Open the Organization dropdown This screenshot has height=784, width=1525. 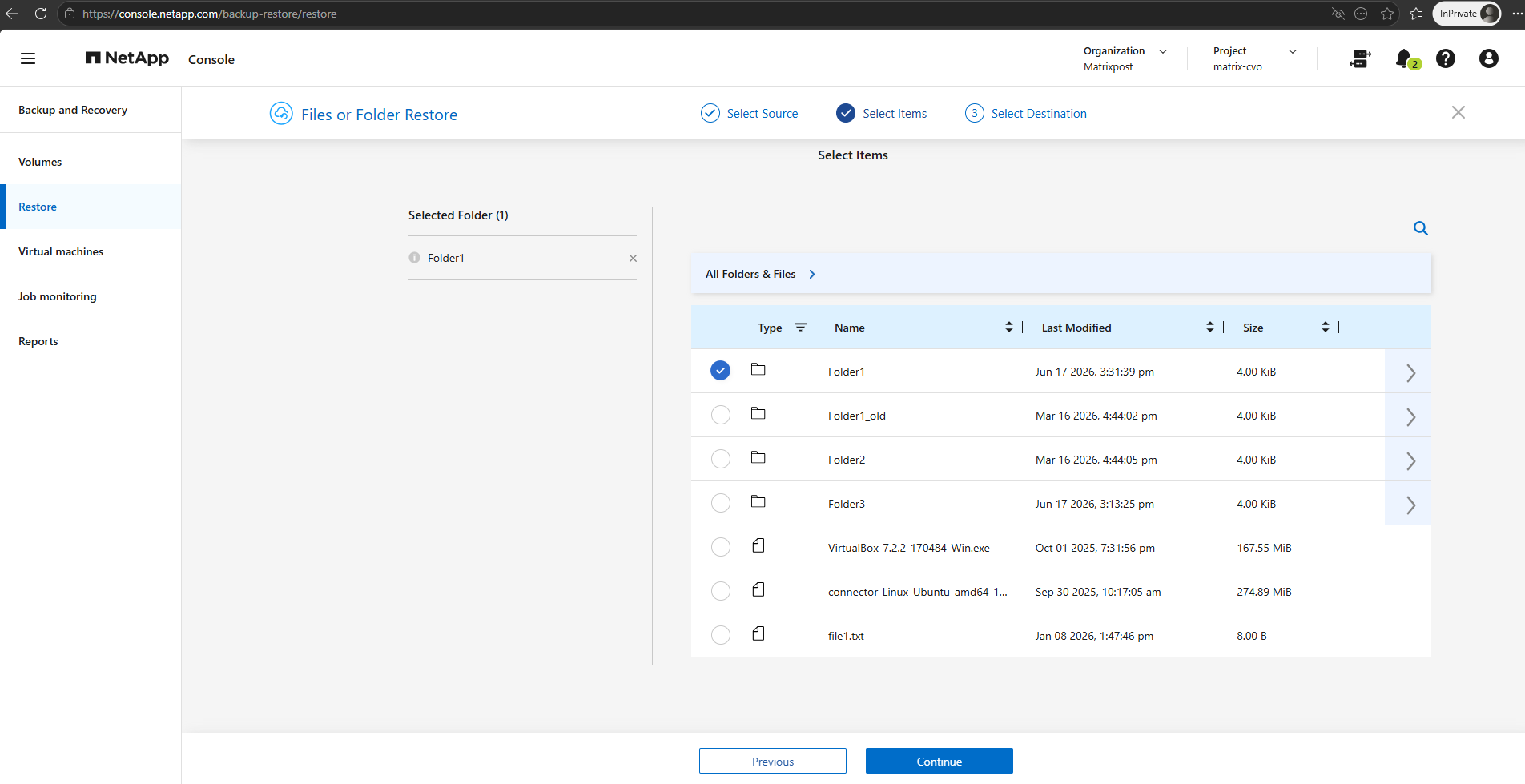(1125, 58)
